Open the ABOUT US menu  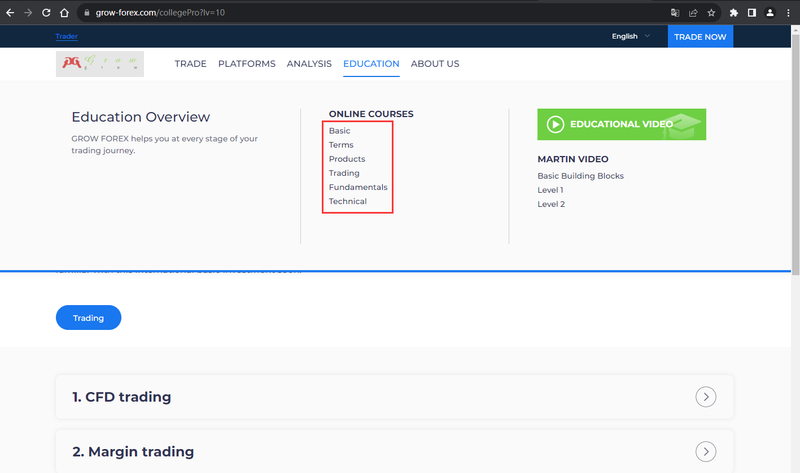point(435,64)
